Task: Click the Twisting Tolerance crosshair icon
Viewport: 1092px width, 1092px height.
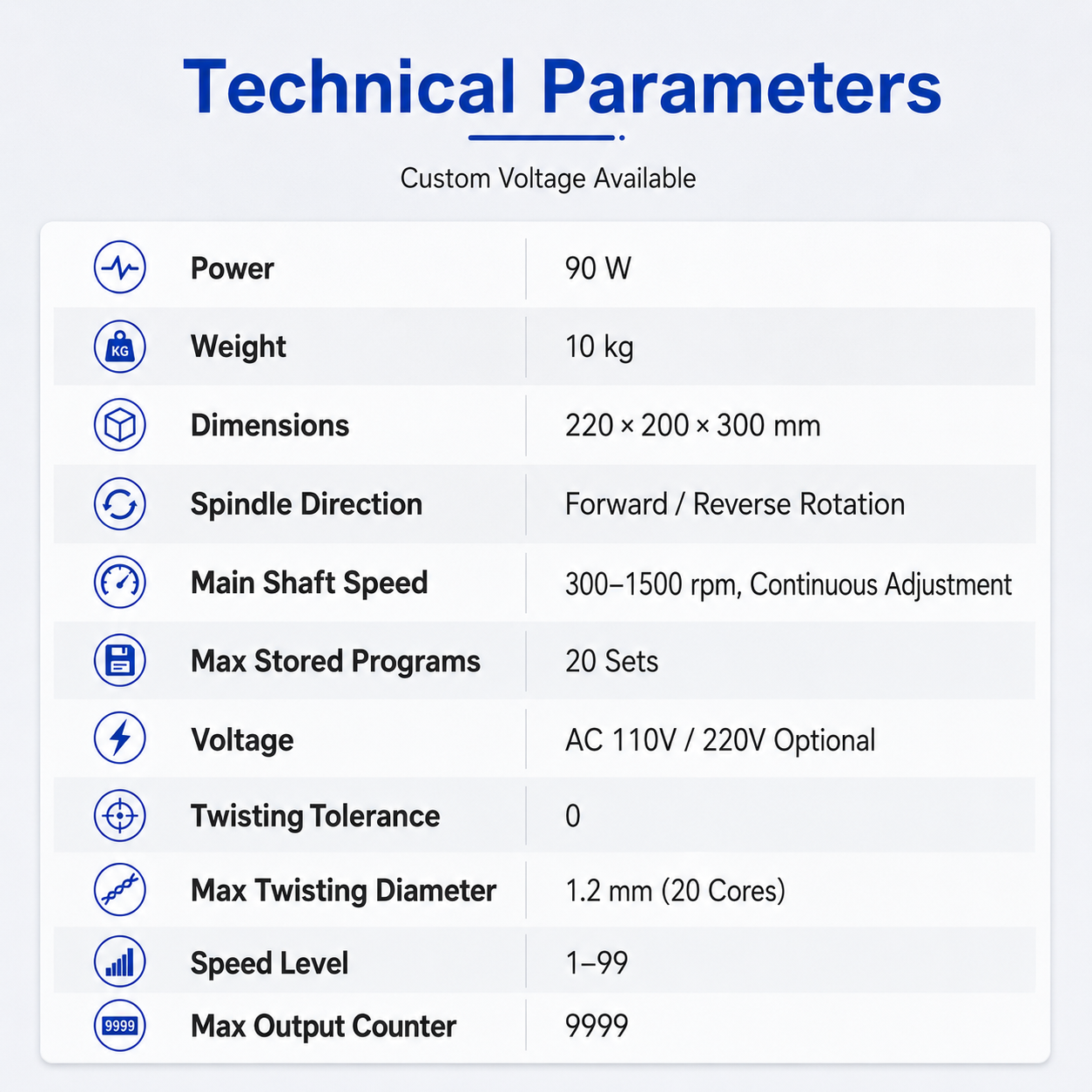Action: click(119, 816)
